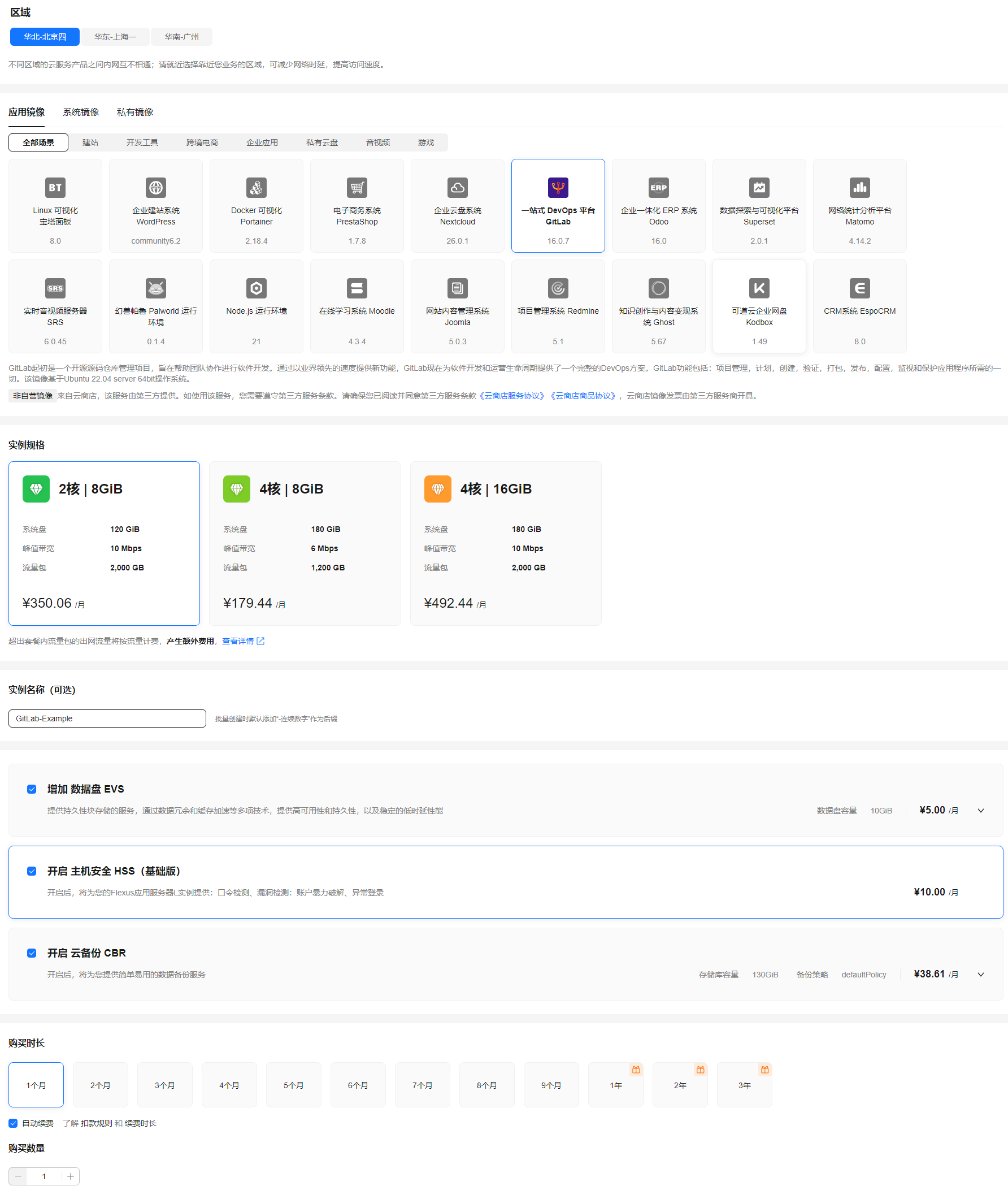Screen dimensions: 1008x1199
Task: Choose the EspoCRM icon
Action: click(860, 288)
